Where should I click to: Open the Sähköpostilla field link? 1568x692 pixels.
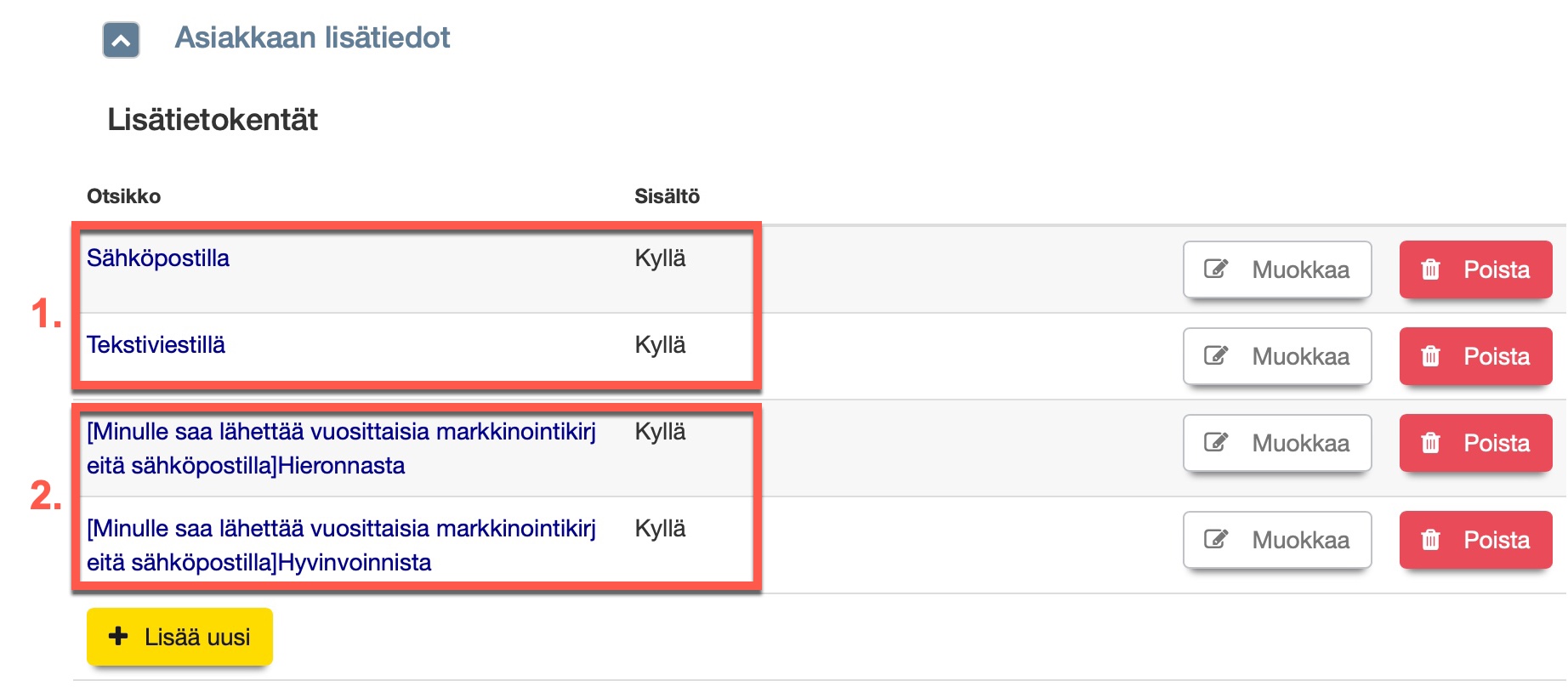pos(158,258)
